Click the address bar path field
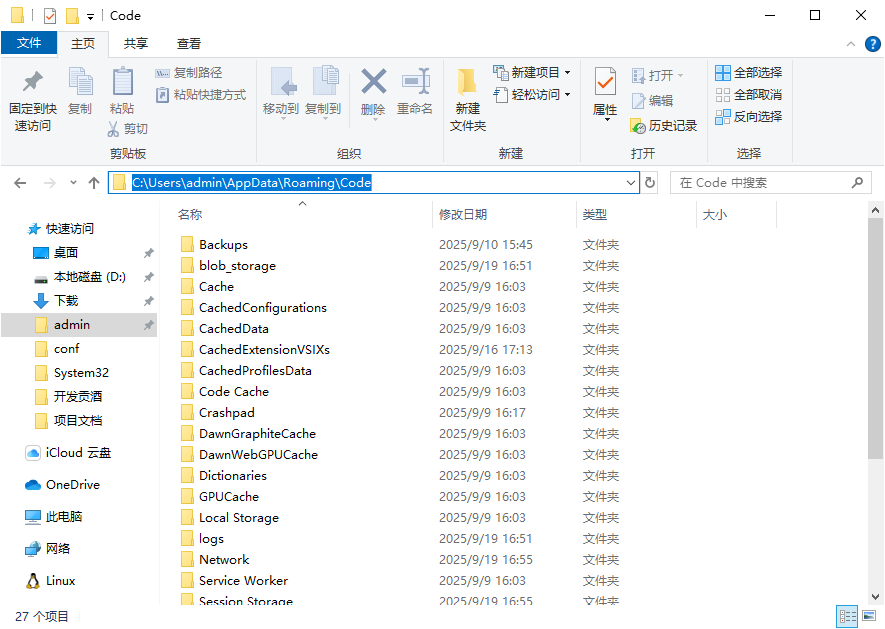885x629 pixels. click(x=373, y=183)
